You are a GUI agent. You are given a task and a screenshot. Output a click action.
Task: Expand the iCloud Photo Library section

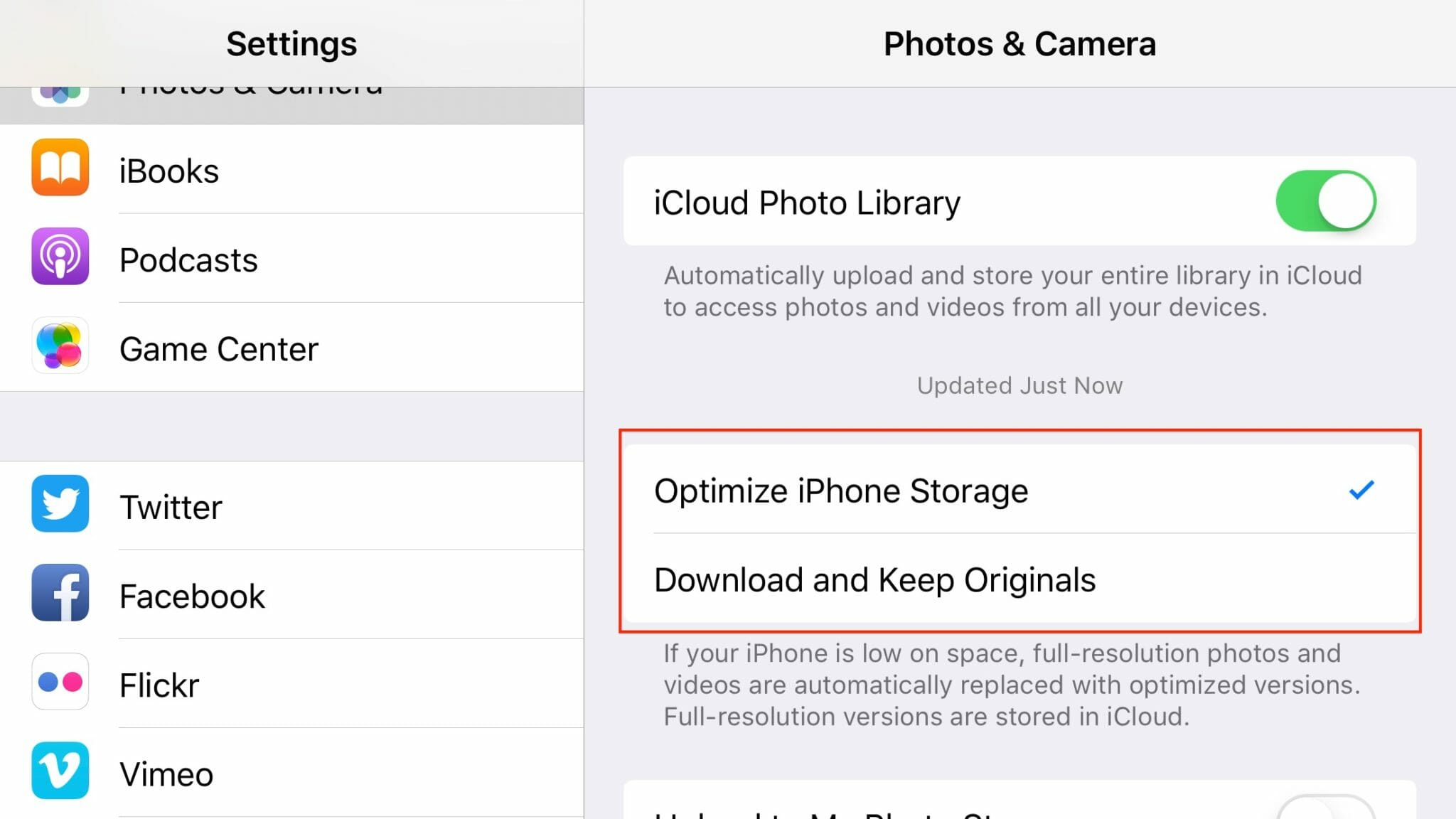pos(1326,201)
